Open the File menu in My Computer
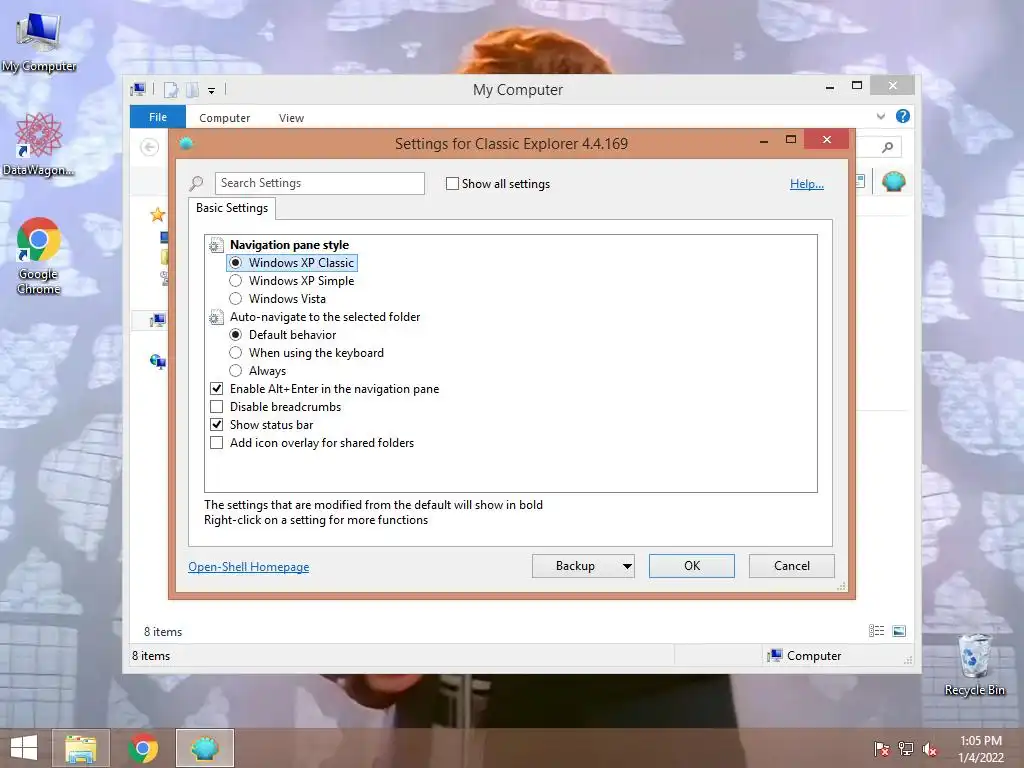Viewport: 1024px width, 768px height. (158, 117)
